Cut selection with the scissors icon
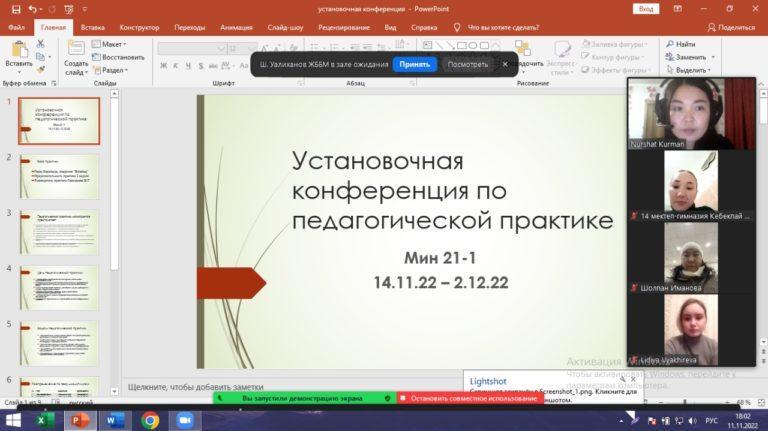The image size is (768, 431). (41, 44)
